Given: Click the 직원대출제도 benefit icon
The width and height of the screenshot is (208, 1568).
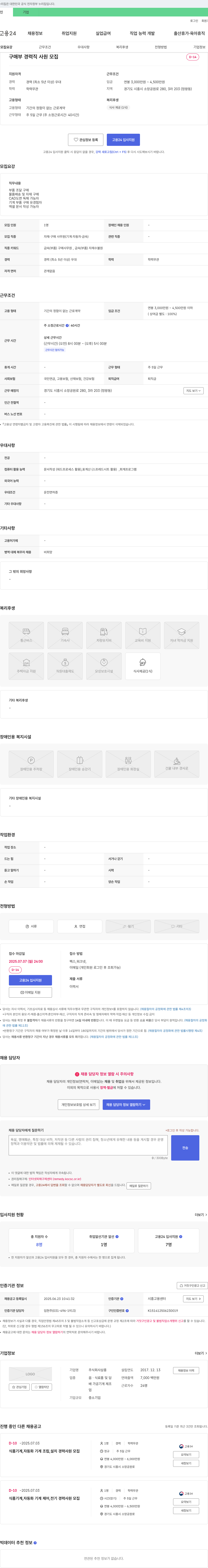Looking at the screenshot, I should pos(65,666).
